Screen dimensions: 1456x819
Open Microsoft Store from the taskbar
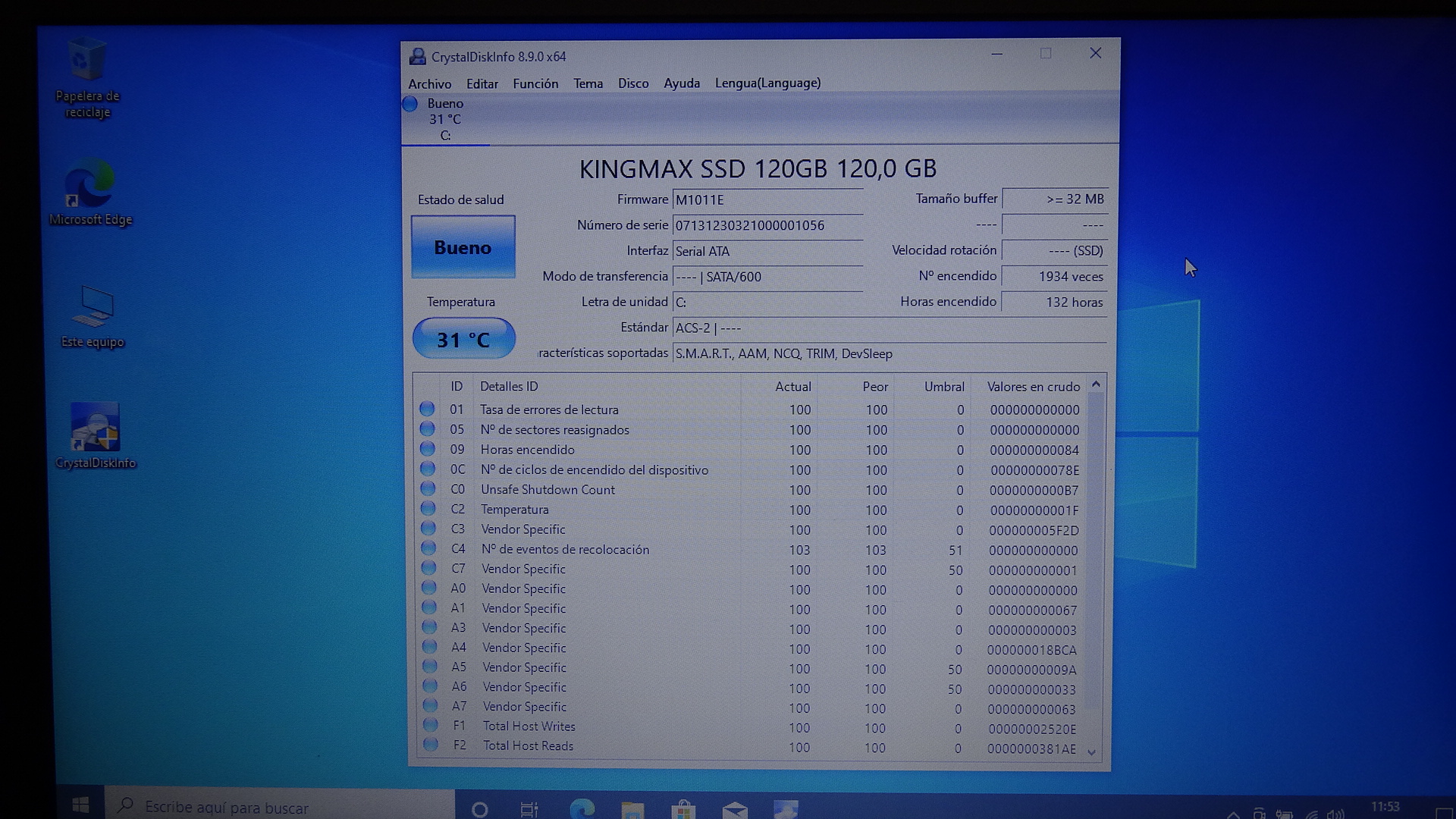pos(683,810)
